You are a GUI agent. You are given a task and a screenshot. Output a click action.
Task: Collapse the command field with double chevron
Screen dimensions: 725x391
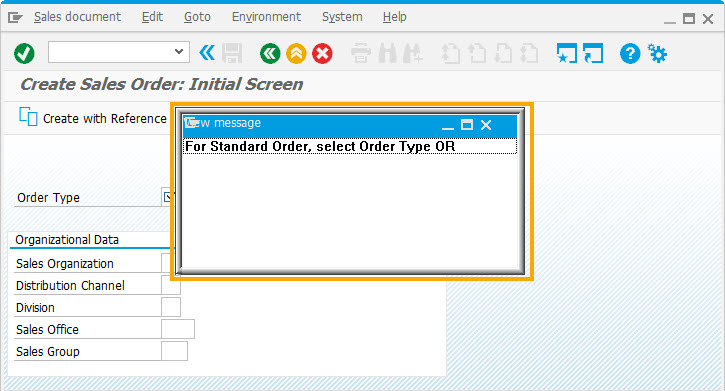(x=207, y=53)
